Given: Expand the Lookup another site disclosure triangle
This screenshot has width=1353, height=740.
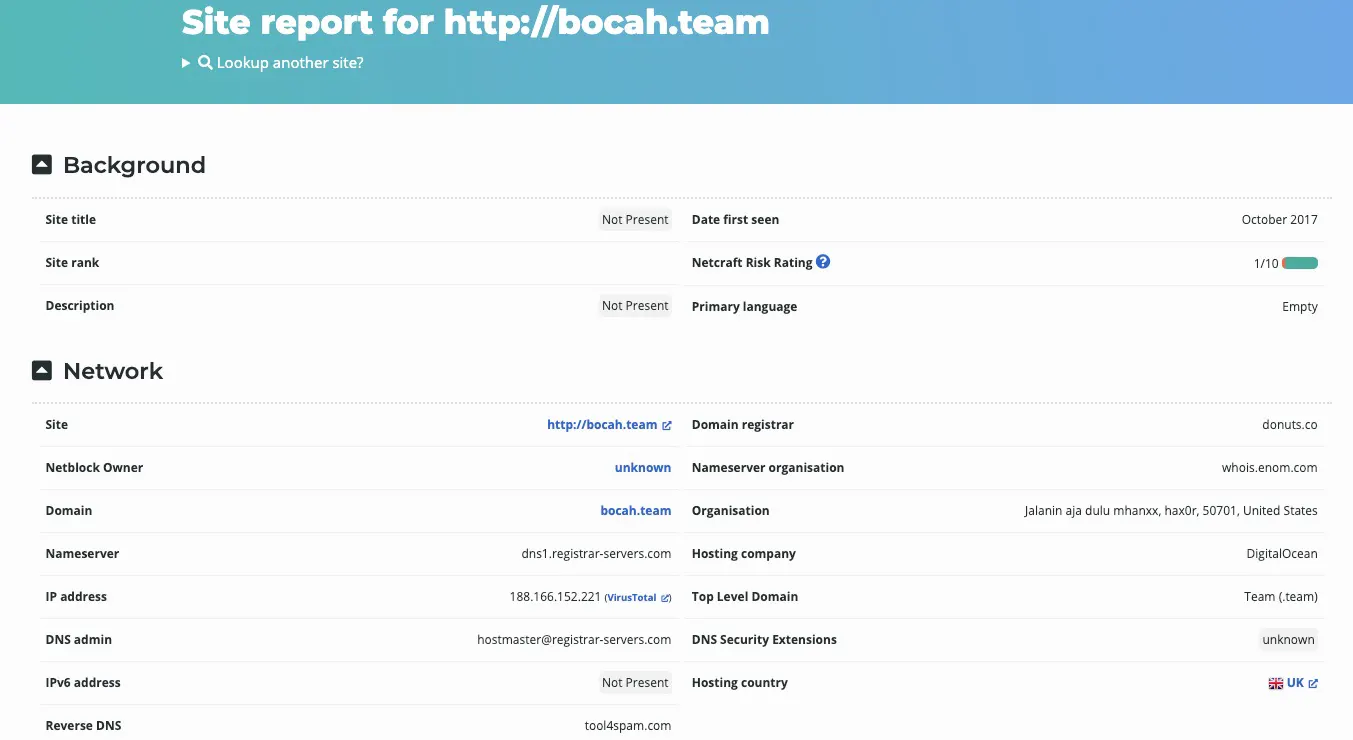Looking at the screenshot, I should click(x=185, y=62).
